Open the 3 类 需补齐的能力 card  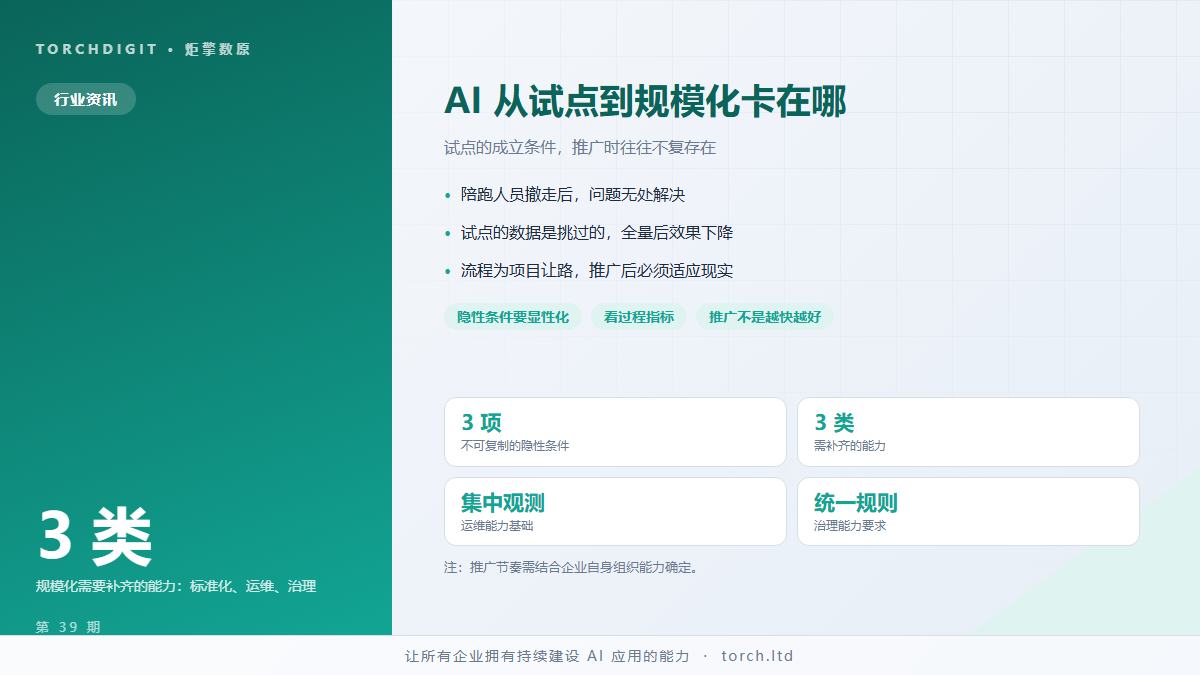[x=968, y=432]
